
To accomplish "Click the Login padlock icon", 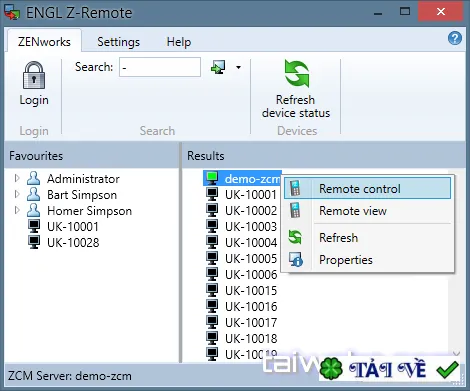I will click(34, 75).
